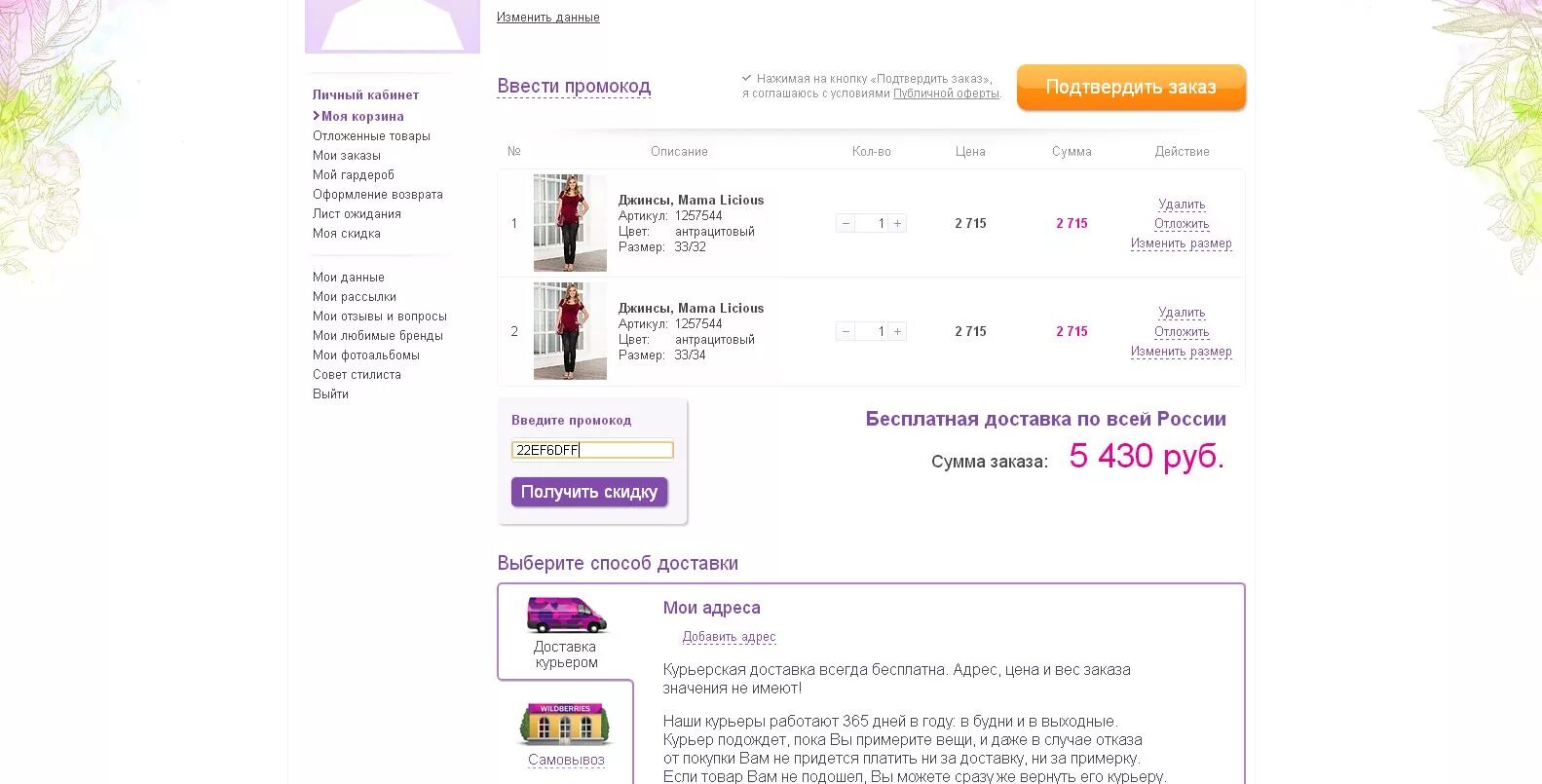
Task: Open thumbnail of first Mama Licious jeans
Action: pos(570,223)
